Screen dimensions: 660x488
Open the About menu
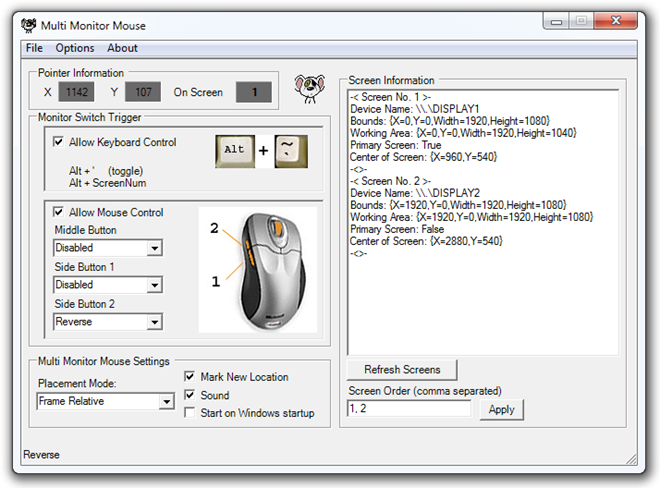point(122,48)
